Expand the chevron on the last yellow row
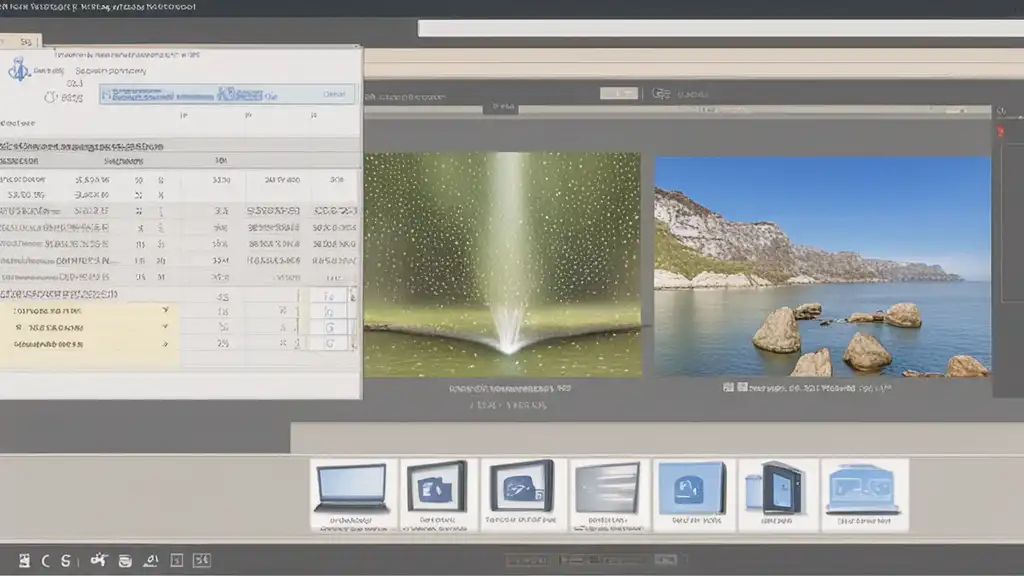The height and width of the screenshot is (576, 1024). point(165,343)
